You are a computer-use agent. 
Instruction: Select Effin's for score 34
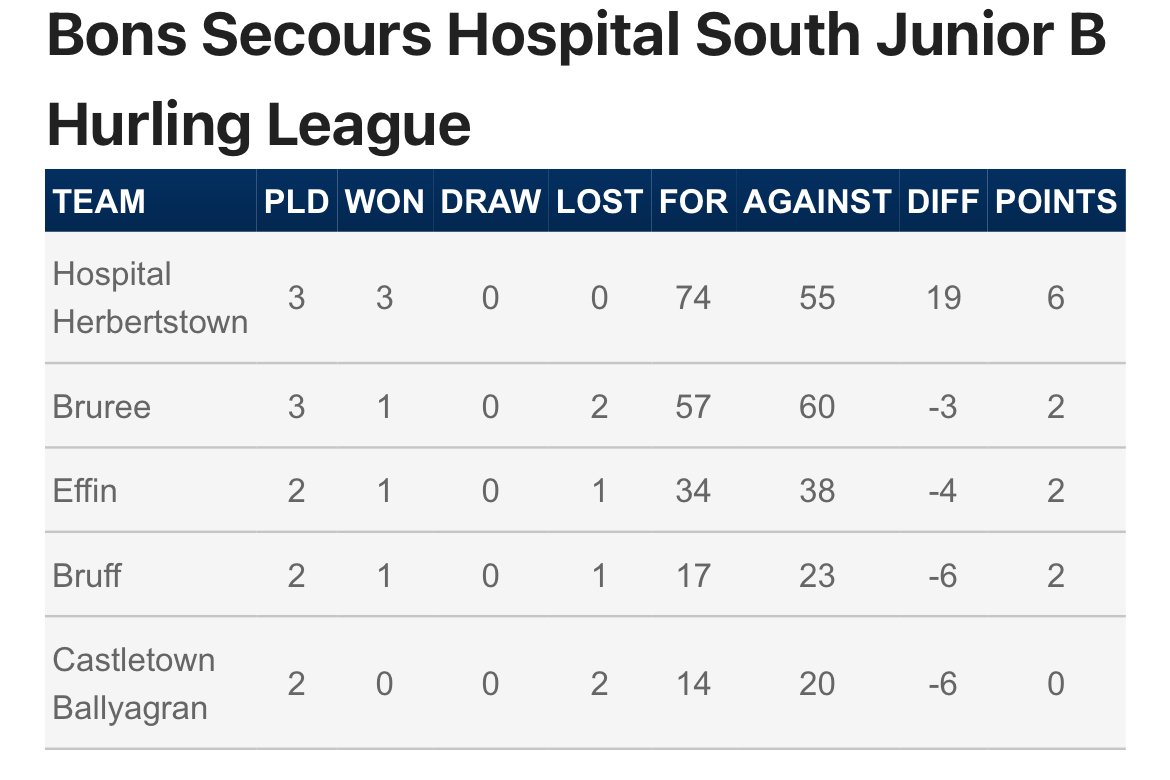(693, 491)
